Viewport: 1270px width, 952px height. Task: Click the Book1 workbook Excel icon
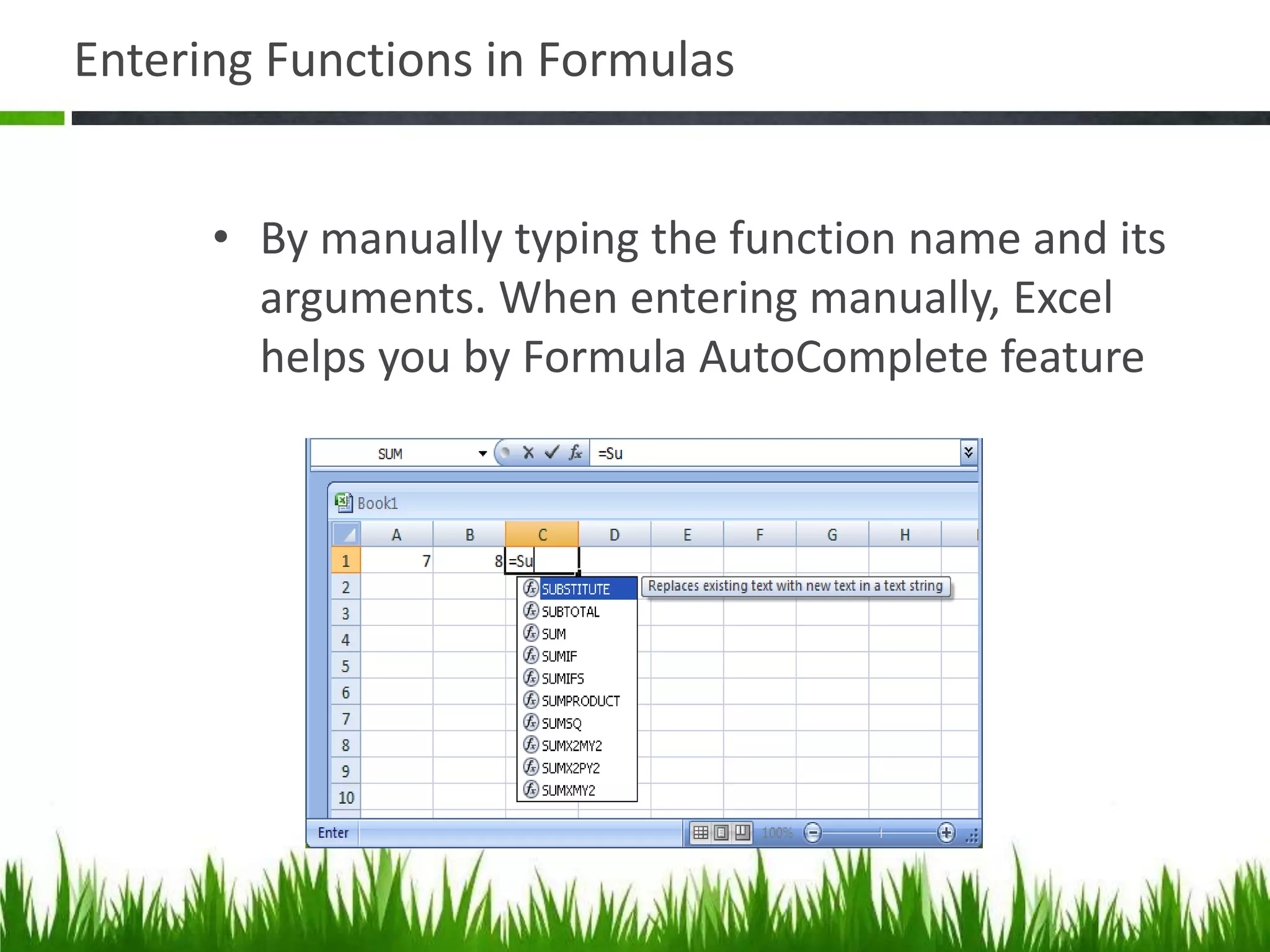pos(344,503)
